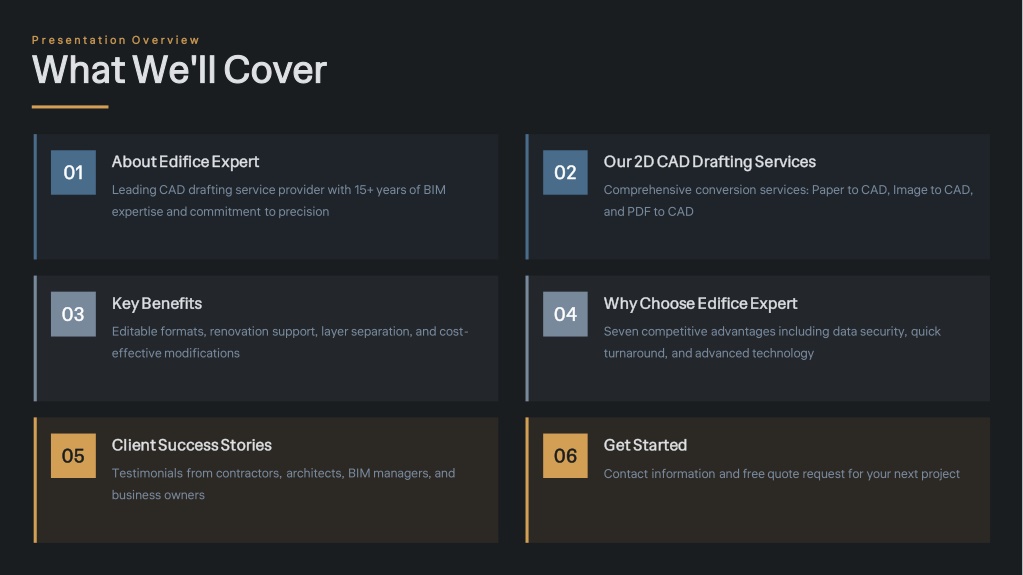Select the orange underline below the title

(x=70, y=107)
